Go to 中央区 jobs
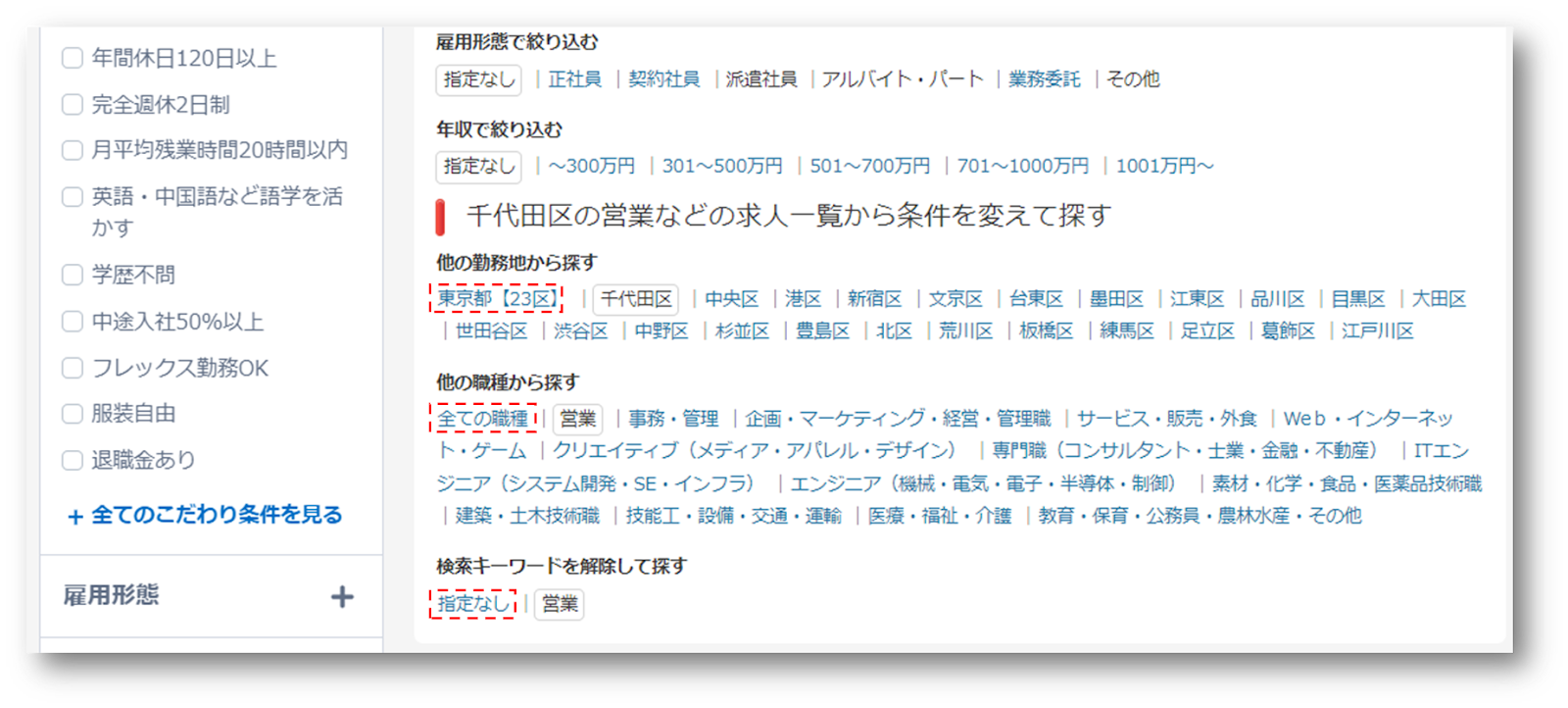Viewport: 1568px width, 708px height. 731,299
